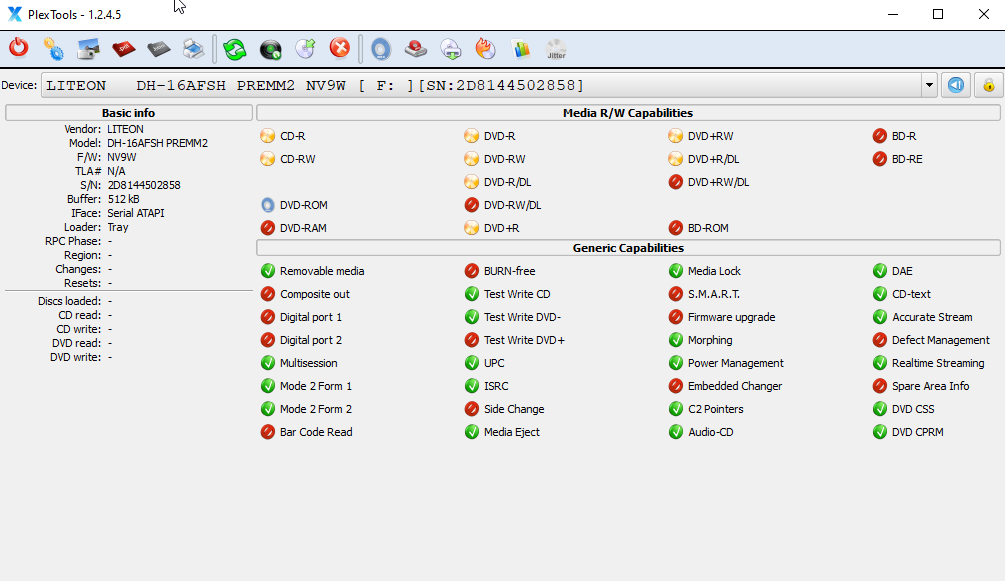Click the Media R/W Capabilities header
The width and height of the screenshot is (1005, 581).
[x=628, y=113]
